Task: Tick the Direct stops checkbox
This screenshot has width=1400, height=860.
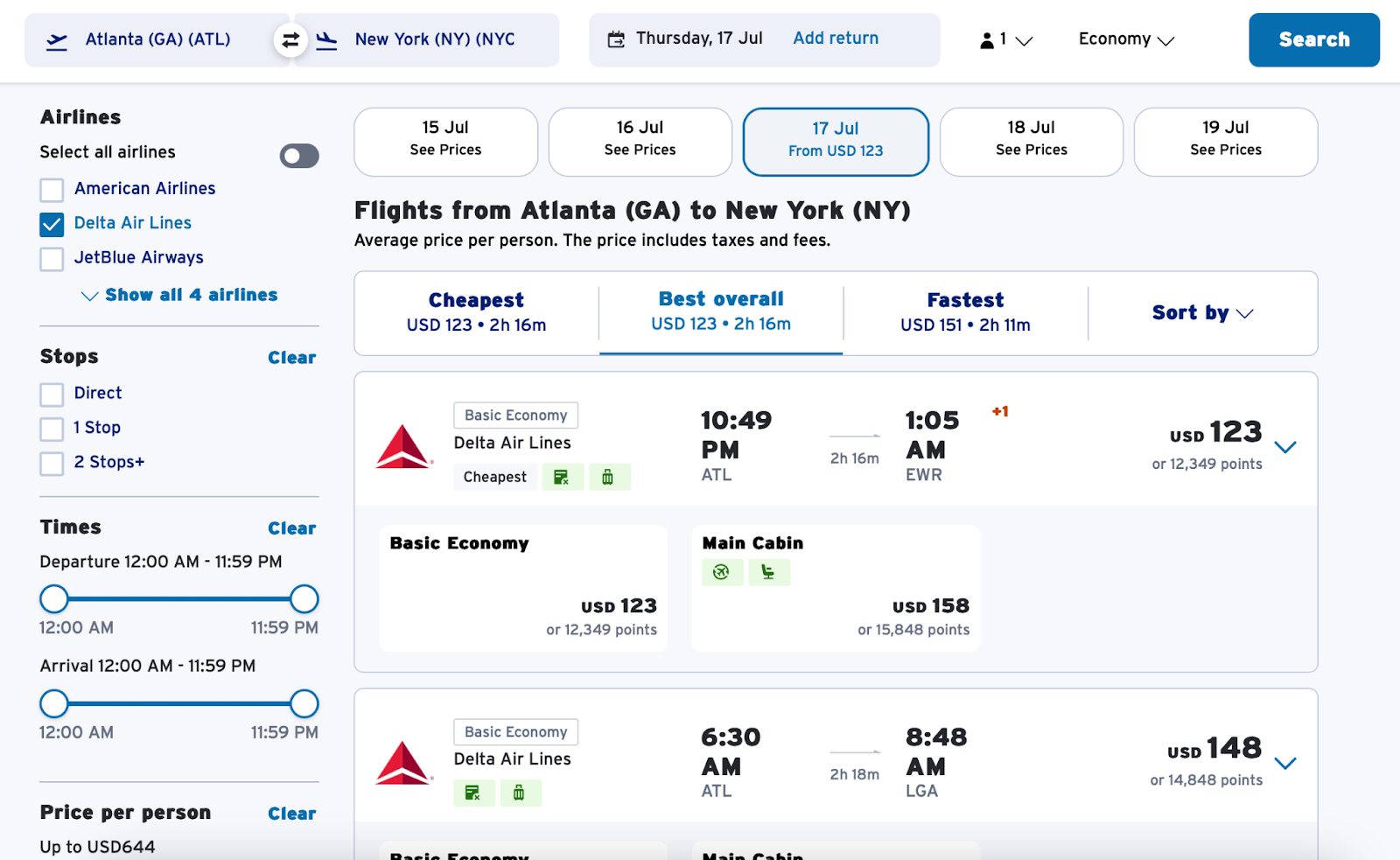Action: [52, 395]
